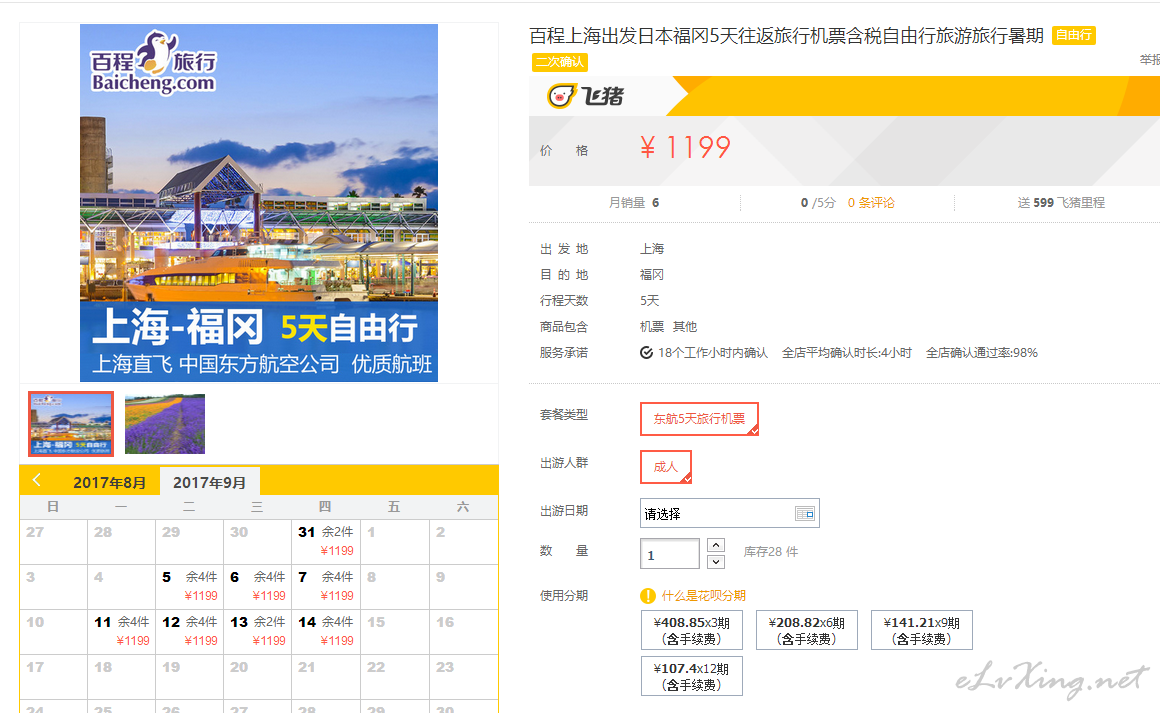This screenshot has height=713, width=1160.
Task: Switch to the 2017年8月 calendar tab
Action: tap(109, 482)
